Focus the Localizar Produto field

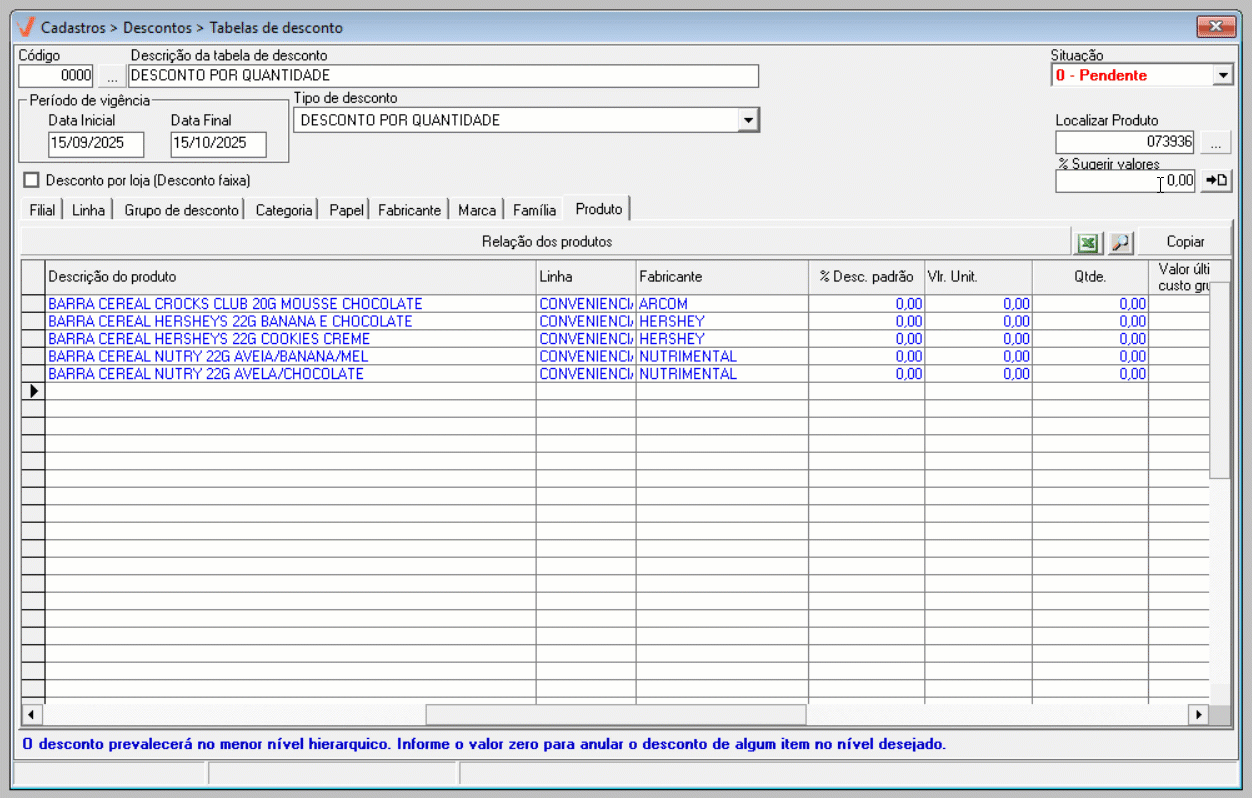pyautogui.click(x=1126, y=142)
